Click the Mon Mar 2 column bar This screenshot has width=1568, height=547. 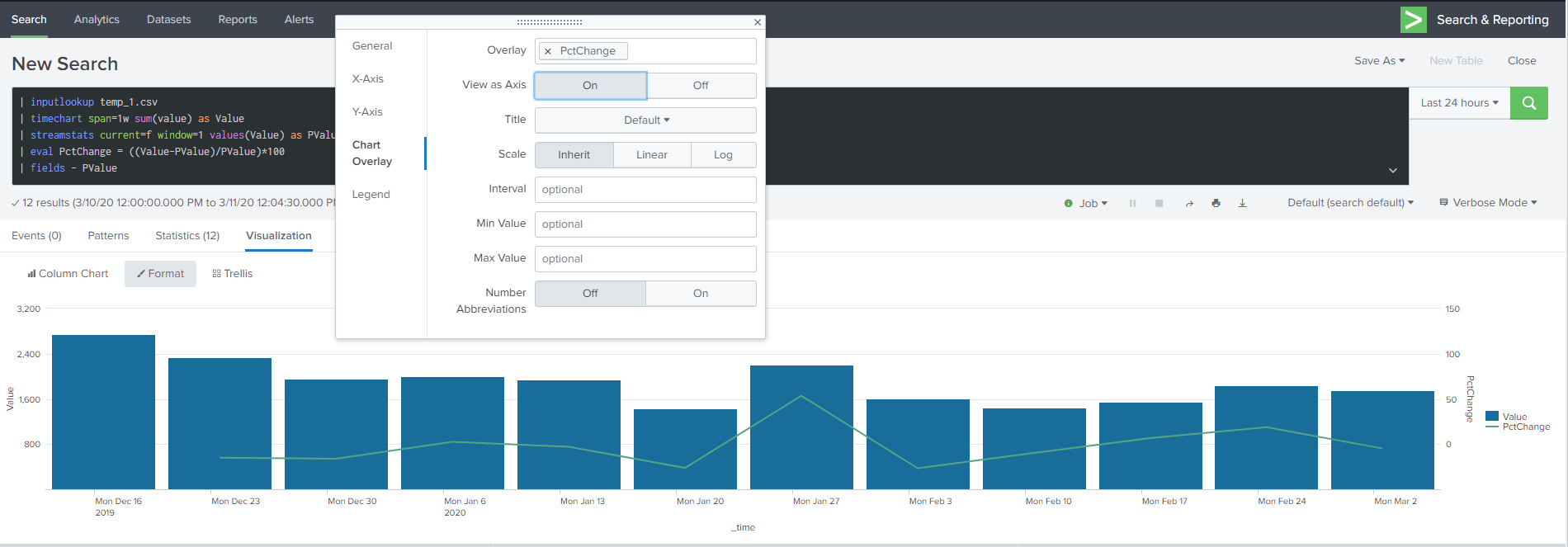pyautogui.click(x=1382, y=441)
